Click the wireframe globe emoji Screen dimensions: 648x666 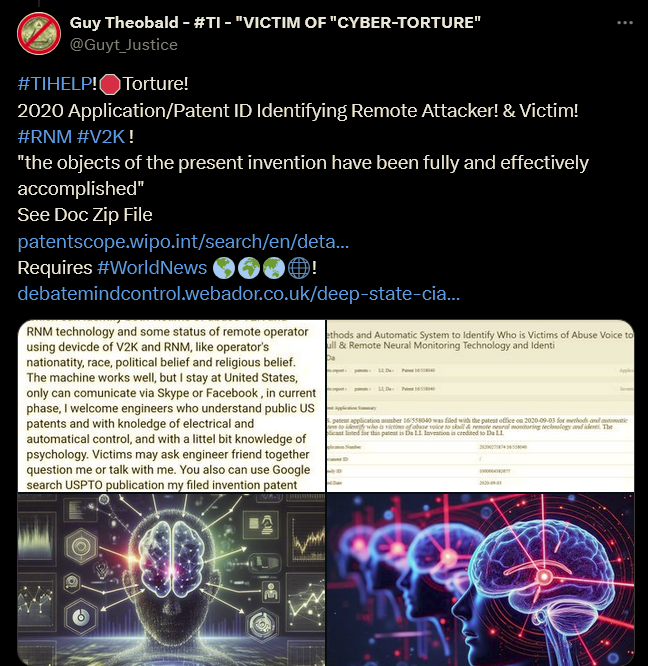(299, 268)
